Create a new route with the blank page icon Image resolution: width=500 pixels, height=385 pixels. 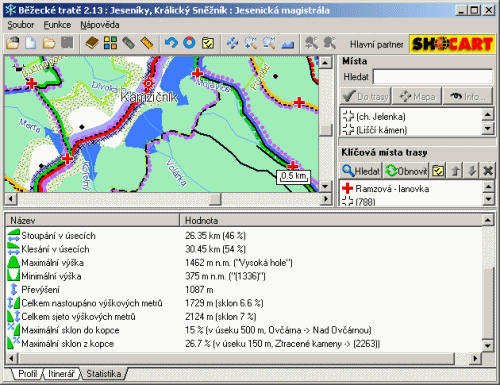[x=31, y=43]
